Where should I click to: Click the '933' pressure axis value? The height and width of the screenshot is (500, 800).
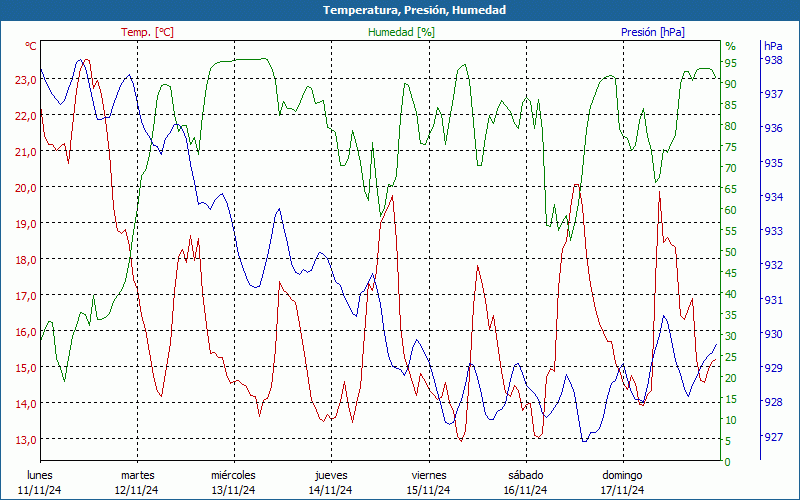point(773,232)
